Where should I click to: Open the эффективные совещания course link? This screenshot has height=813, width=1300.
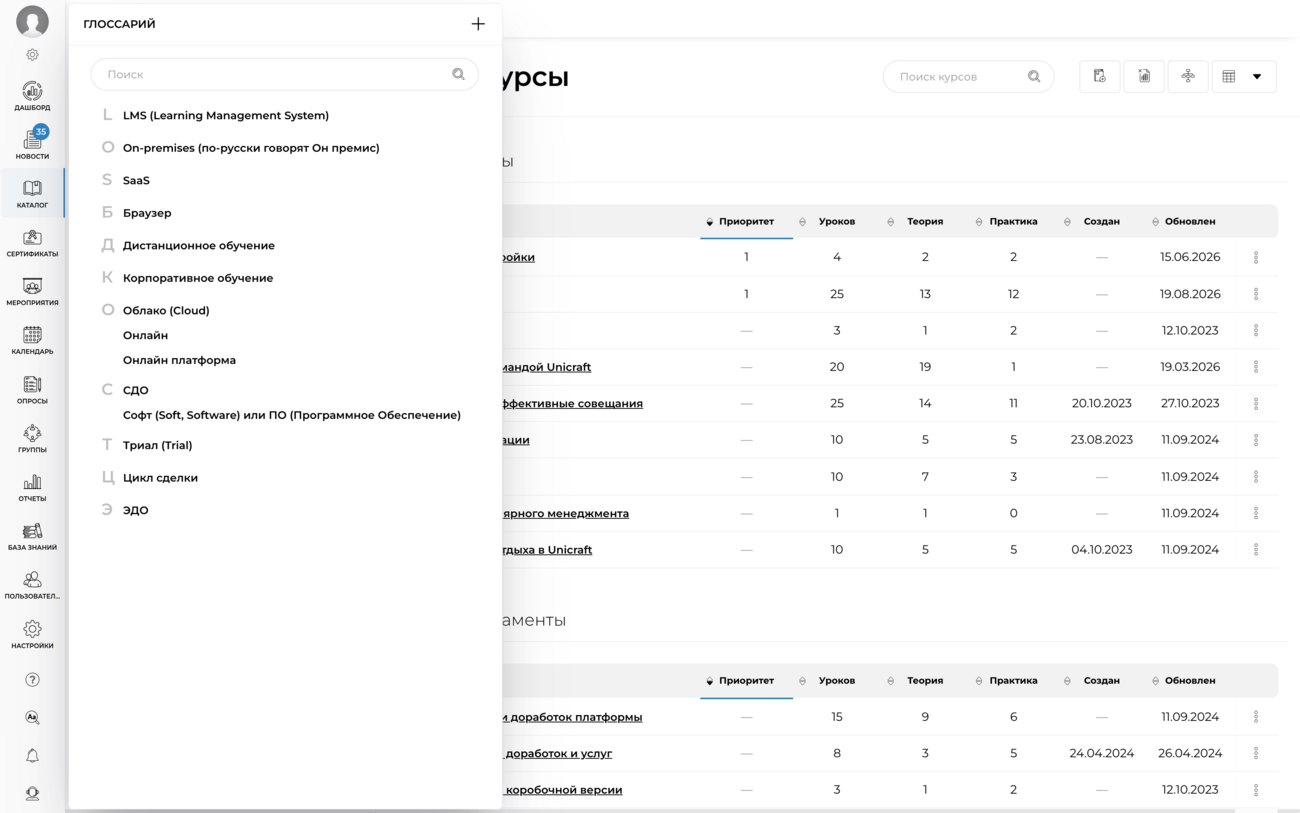pyautogui.click(x=573, y=403)
